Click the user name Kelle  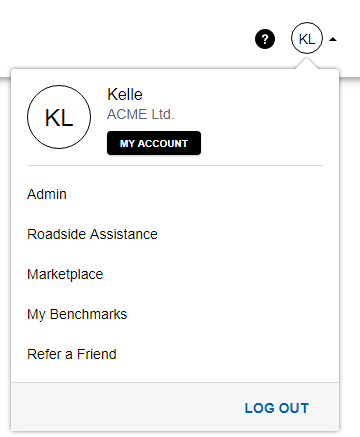coord(125,94)
